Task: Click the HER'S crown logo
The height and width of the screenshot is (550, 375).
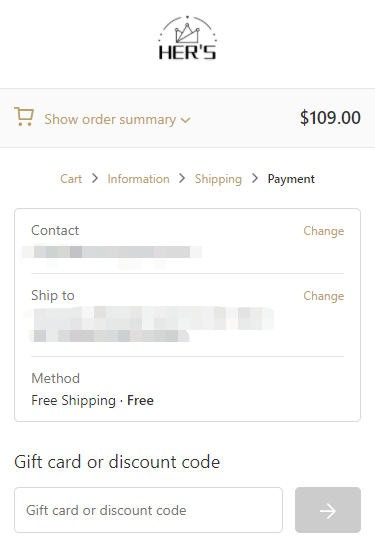Action: tap(187, 38)
